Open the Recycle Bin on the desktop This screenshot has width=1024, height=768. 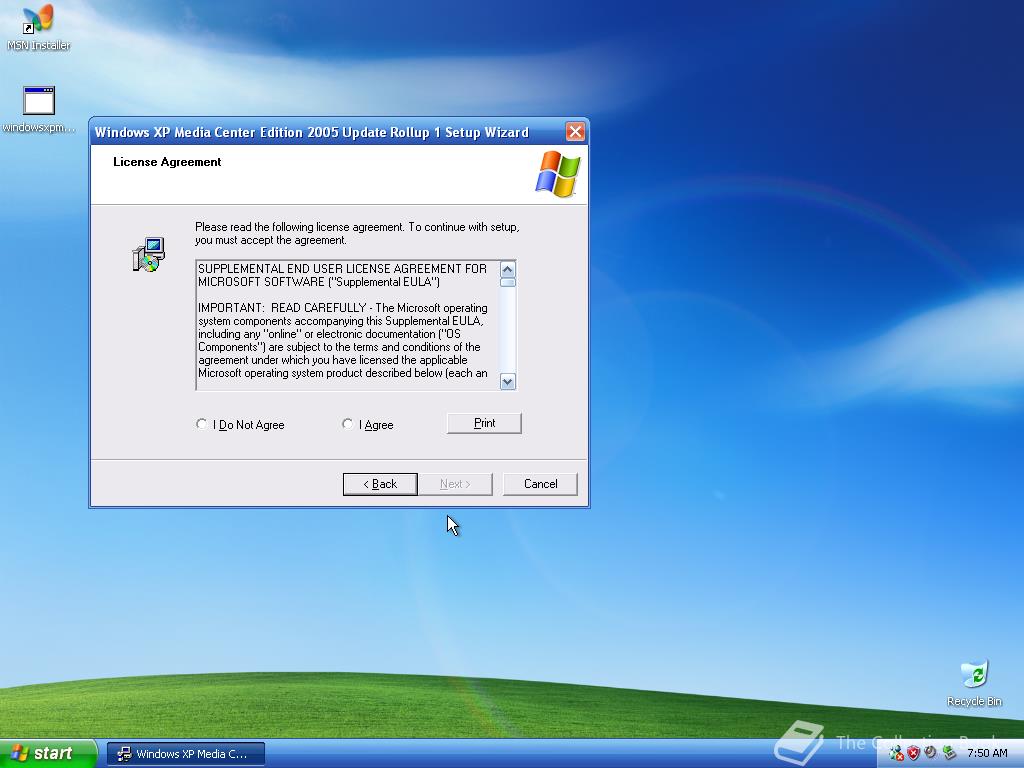974,683
